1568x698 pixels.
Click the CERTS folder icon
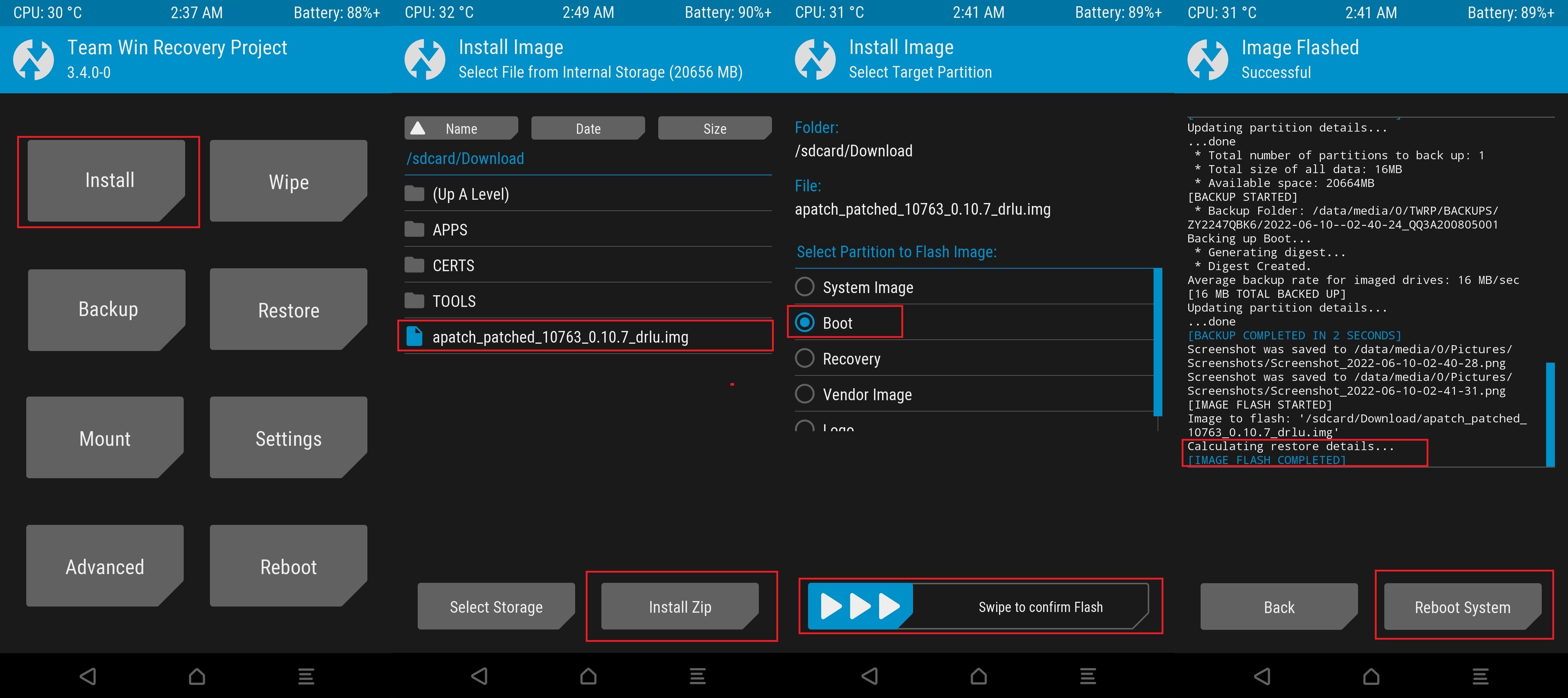[x=414, y=265]
